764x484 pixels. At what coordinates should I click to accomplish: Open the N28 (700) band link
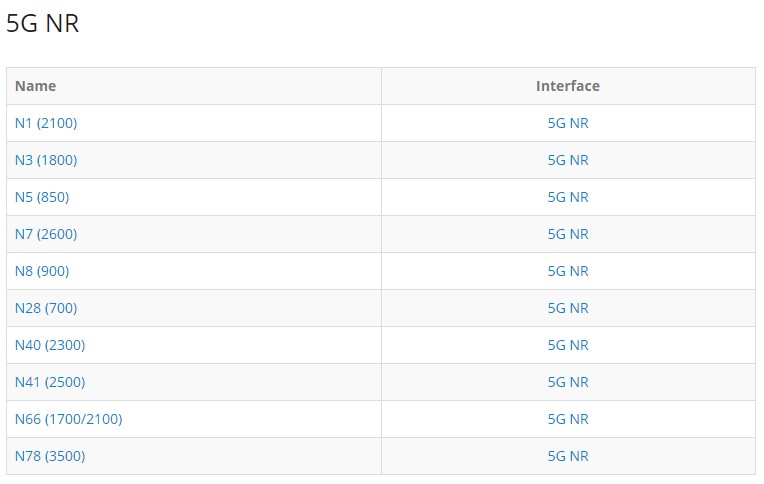[x=46, y=308]
